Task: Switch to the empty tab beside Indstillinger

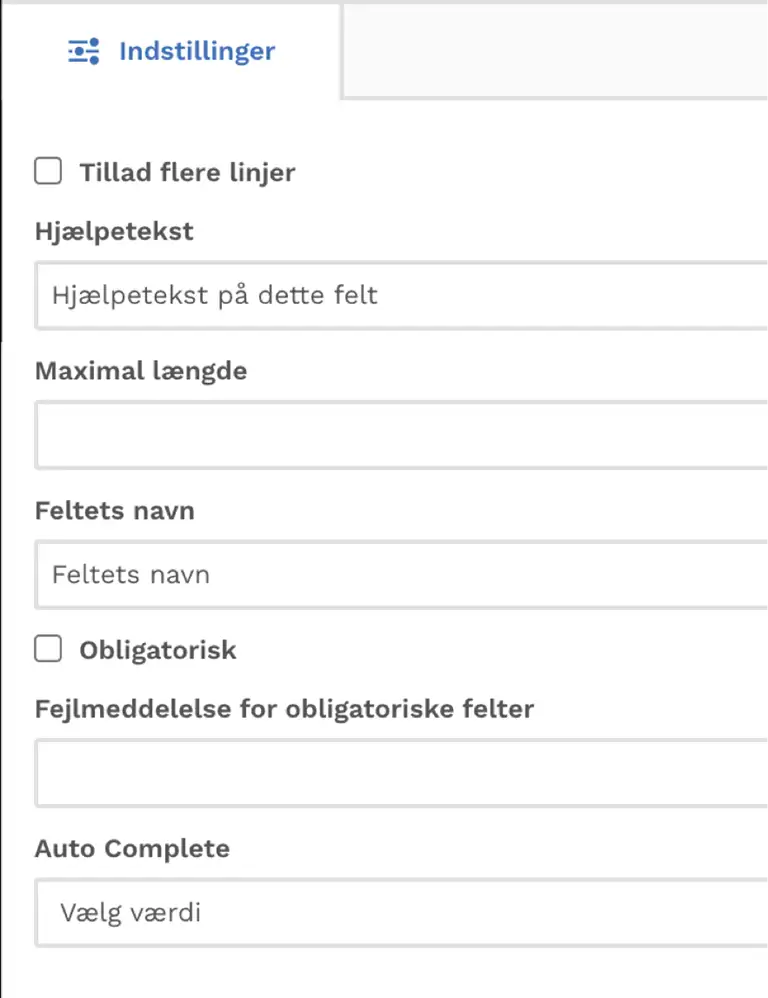Action: pyautogui.click(x=555, y=51)
